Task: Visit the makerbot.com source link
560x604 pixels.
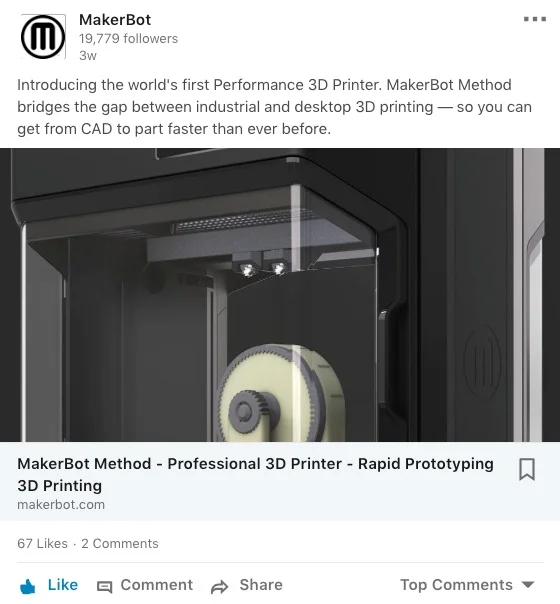Action: 61,505
